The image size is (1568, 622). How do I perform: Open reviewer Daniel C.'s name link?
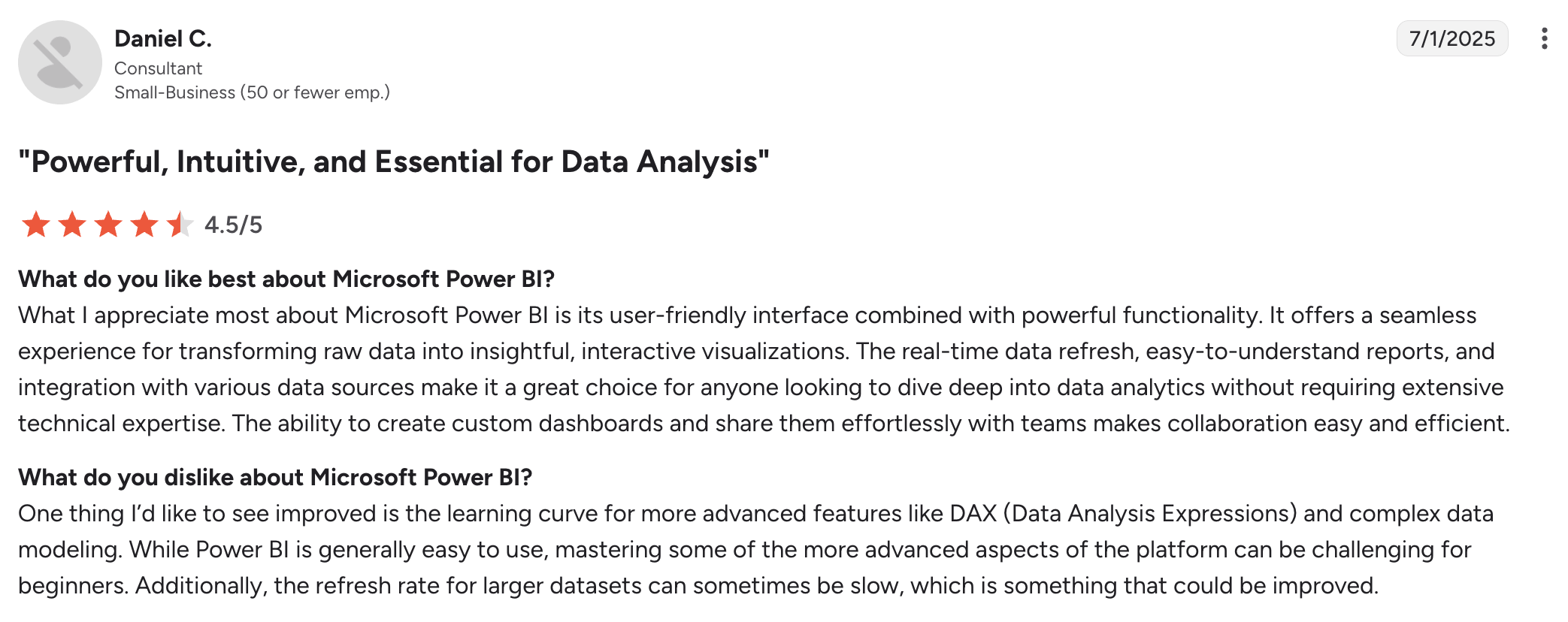tap(163, 38)
